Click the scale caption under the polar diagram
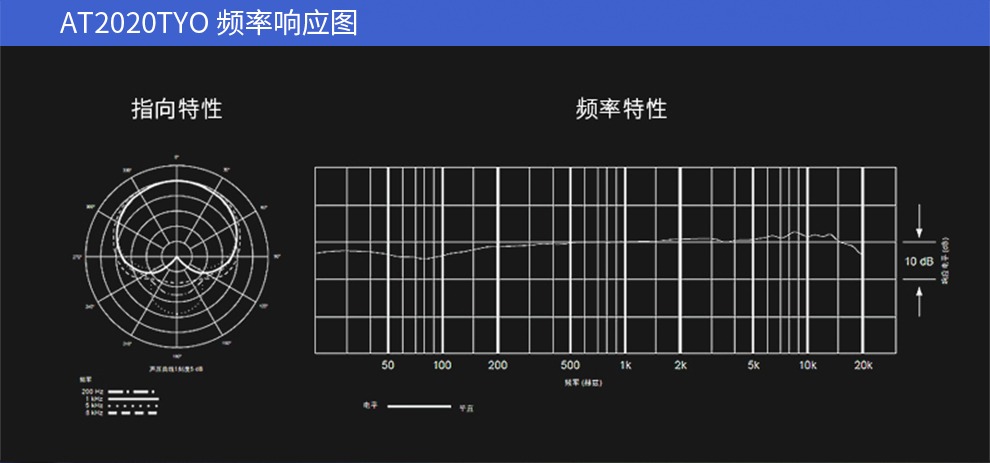This screenshot has height=463, width=990. click(177, 368)
